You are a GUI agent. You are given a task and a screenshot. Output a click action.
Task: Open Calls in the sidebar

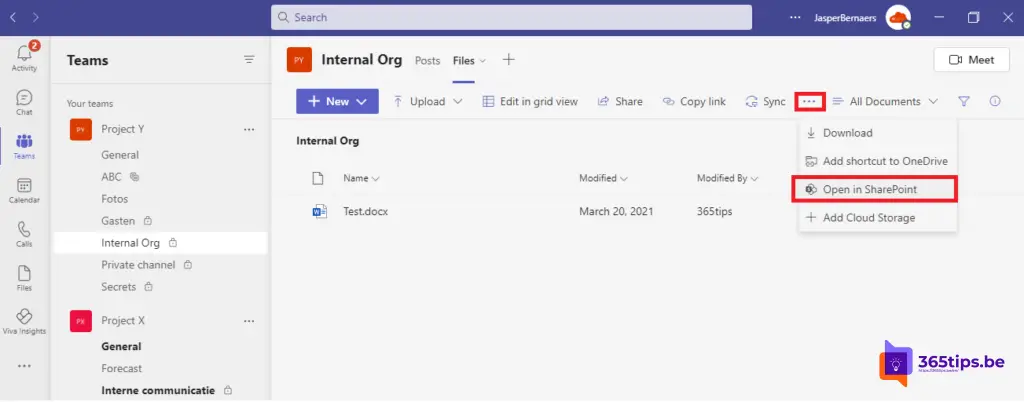point(24,234)
